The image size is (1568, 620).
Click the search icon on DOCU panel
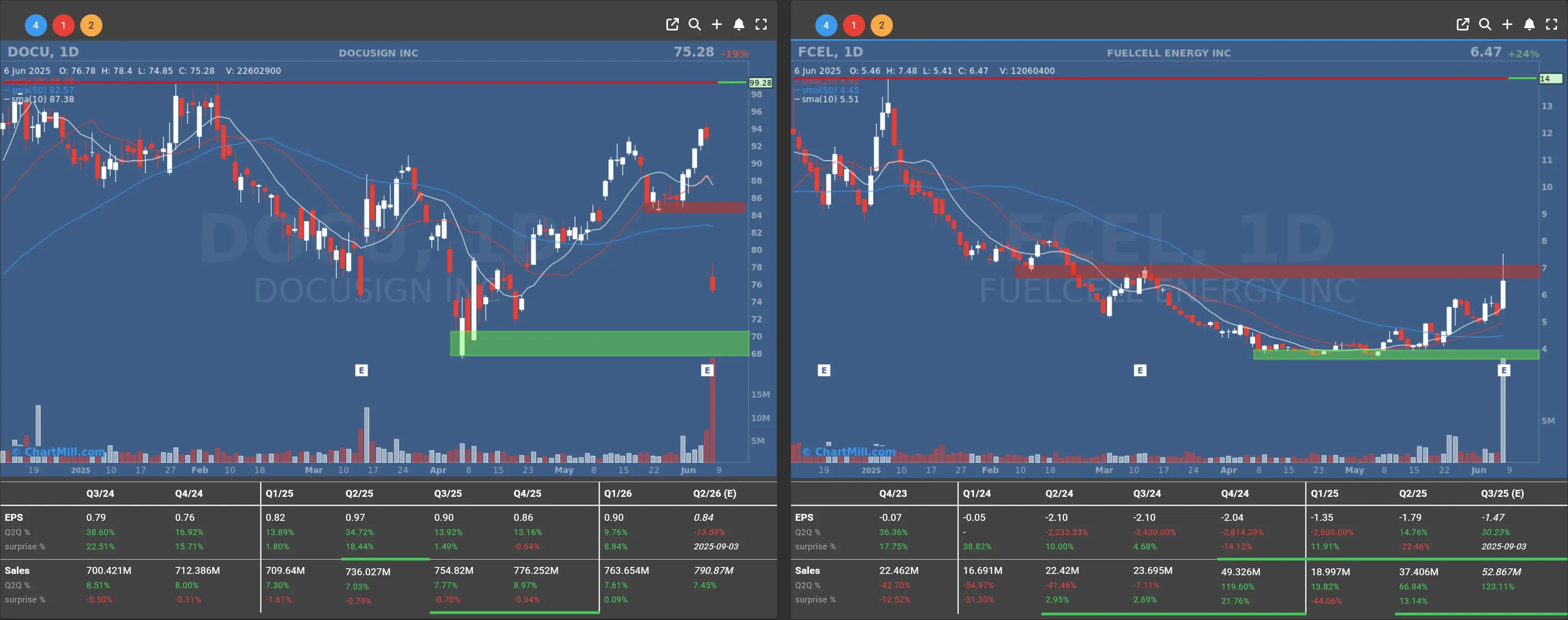695,24
